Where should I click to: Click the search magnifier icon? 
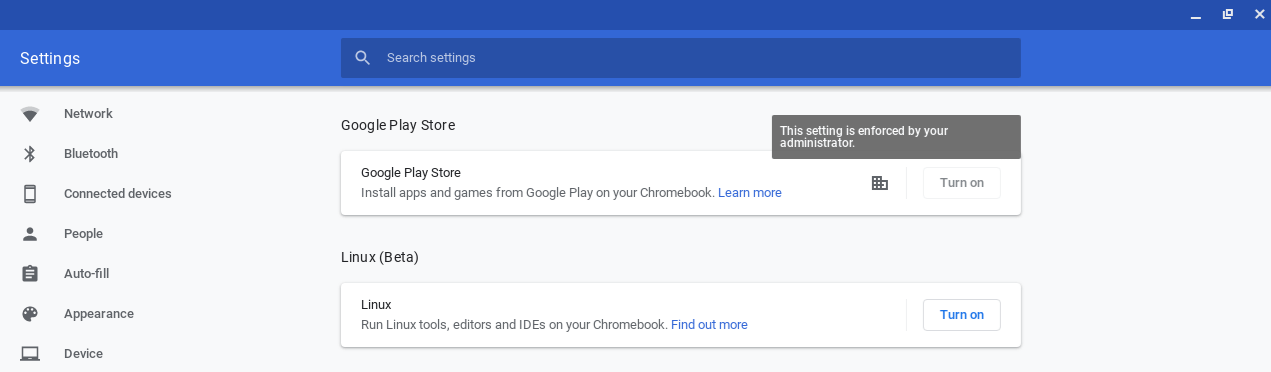coord(363,58)
